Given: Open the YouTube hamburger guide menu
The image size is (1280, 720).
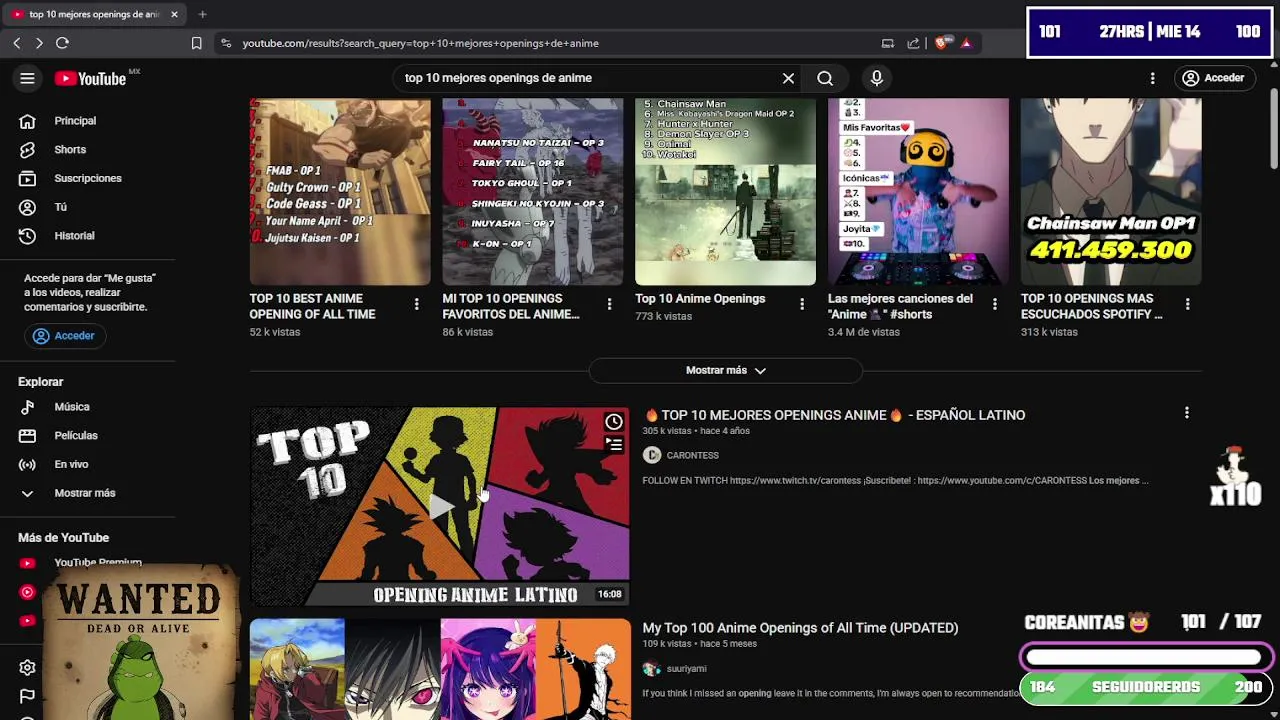Looking at the screenshot, I should tap(27, 78).
